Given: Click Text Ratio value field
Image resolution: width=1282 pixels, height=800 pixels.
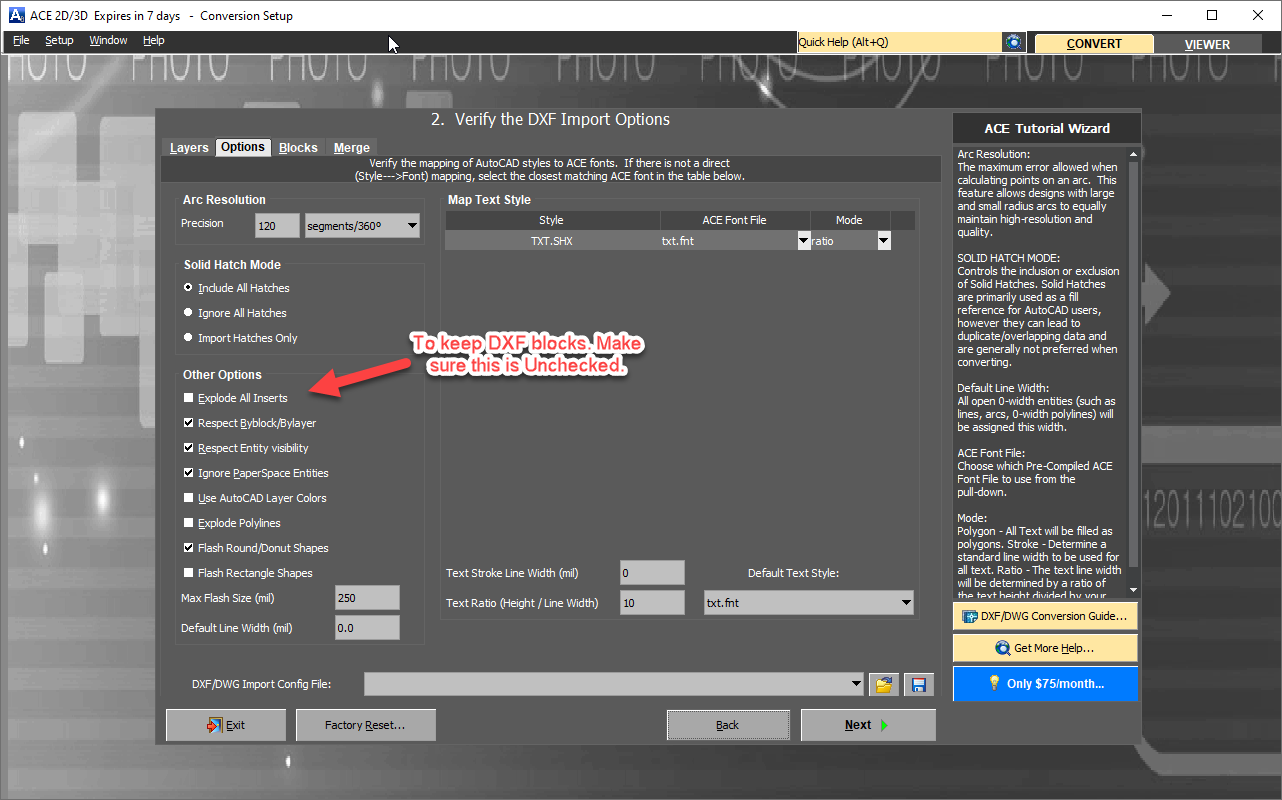Looking at the screenshot, I should click(652, 603).
